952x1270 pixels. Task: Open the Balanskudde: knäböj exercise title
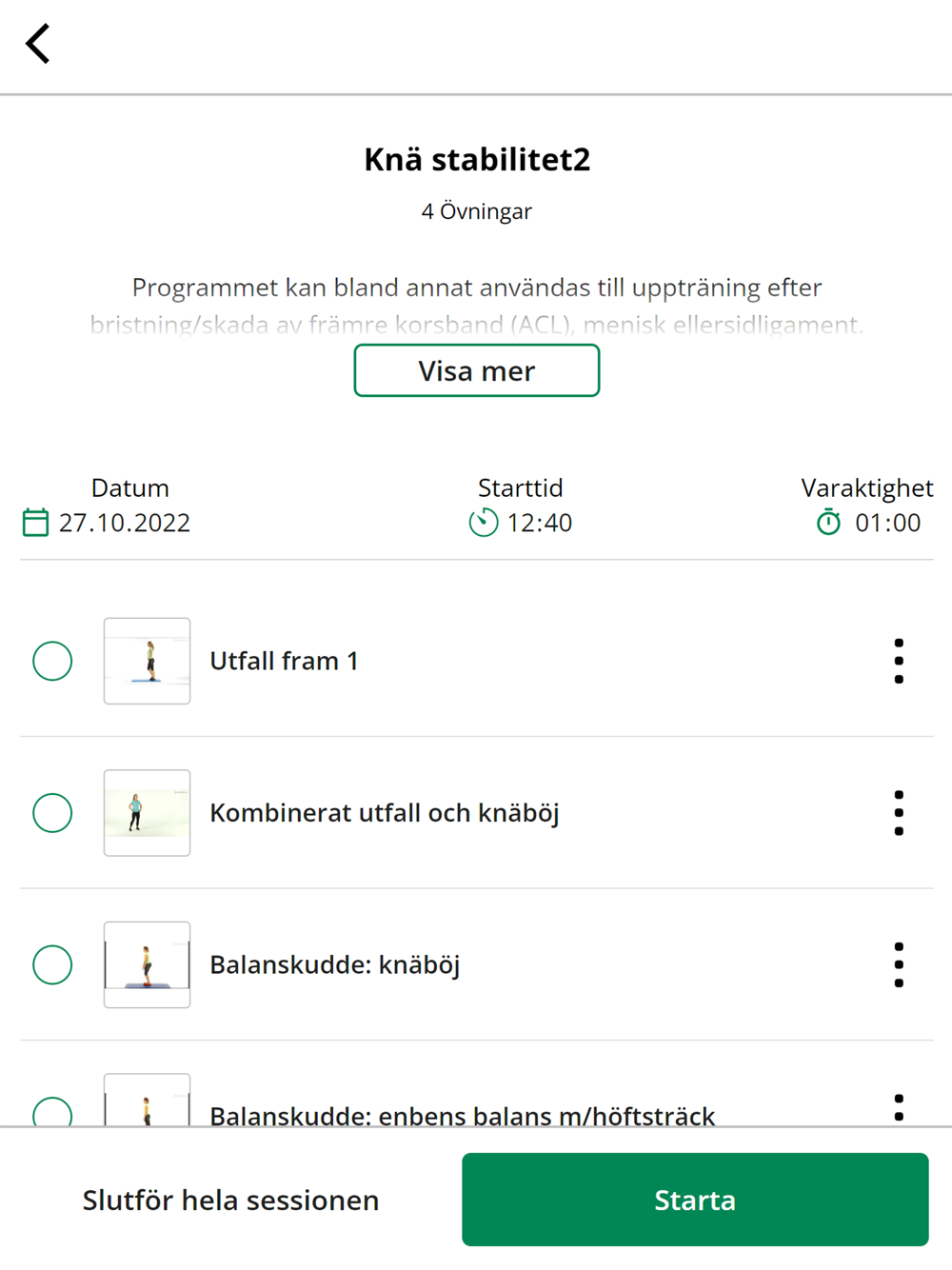(x=335, y=964)
